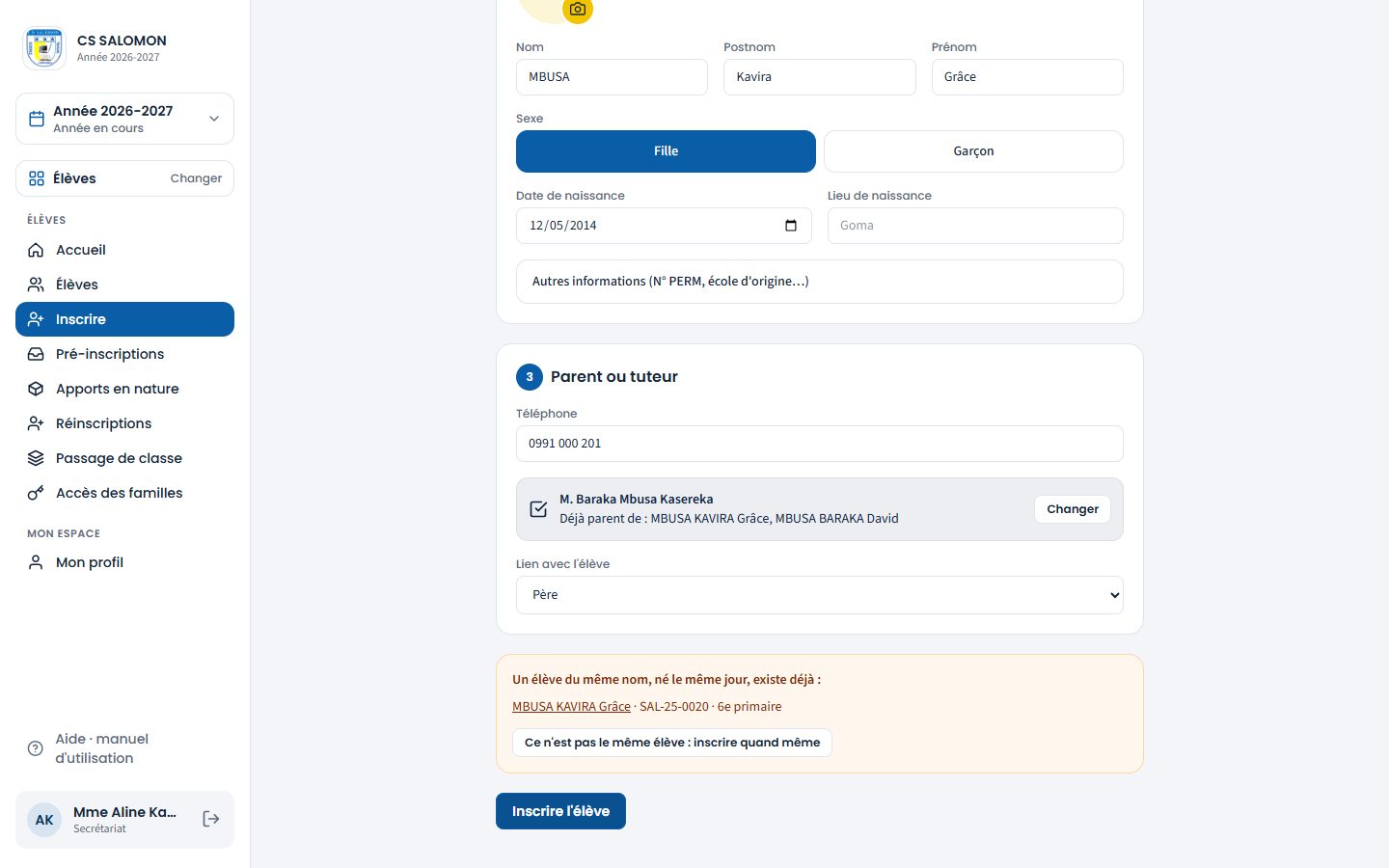Expand Autres informations section

820,282
